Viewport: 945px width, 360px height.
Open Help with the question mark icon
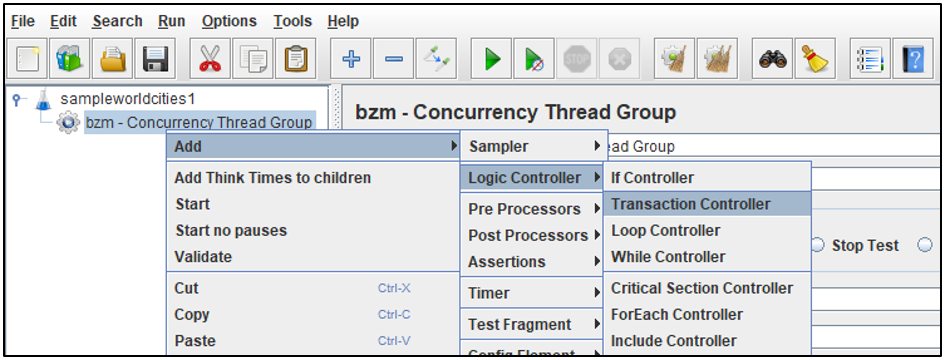click(913, 59)
